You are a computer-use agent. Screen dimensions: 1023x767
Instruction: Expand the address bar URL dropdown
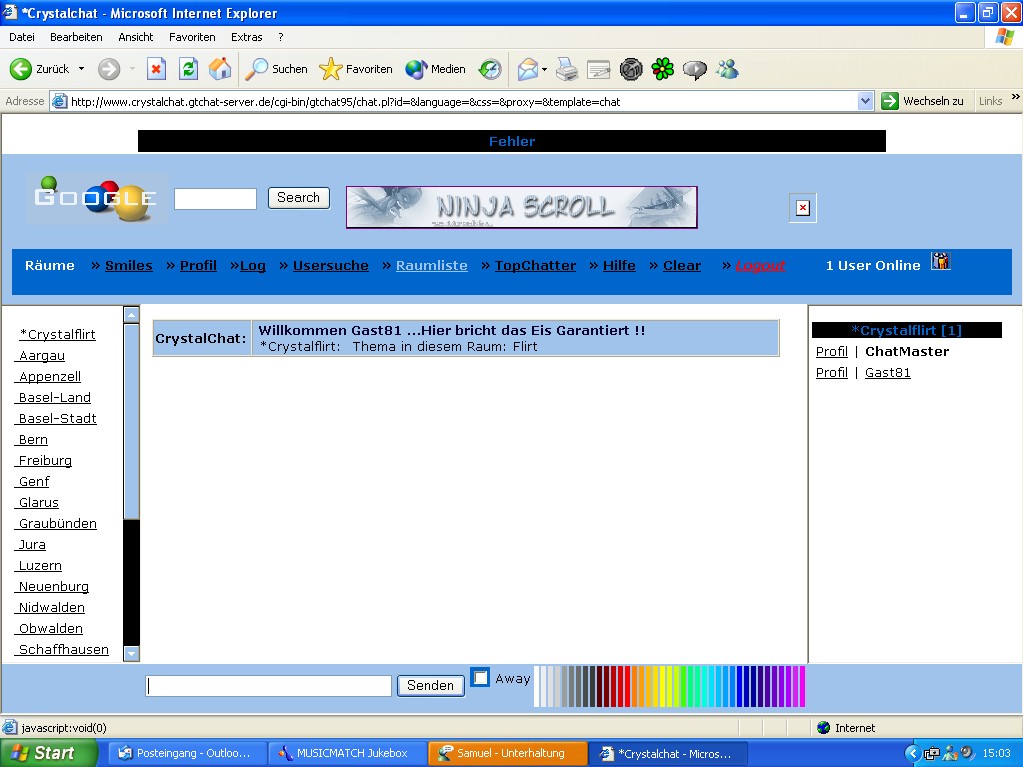(866, 101)
